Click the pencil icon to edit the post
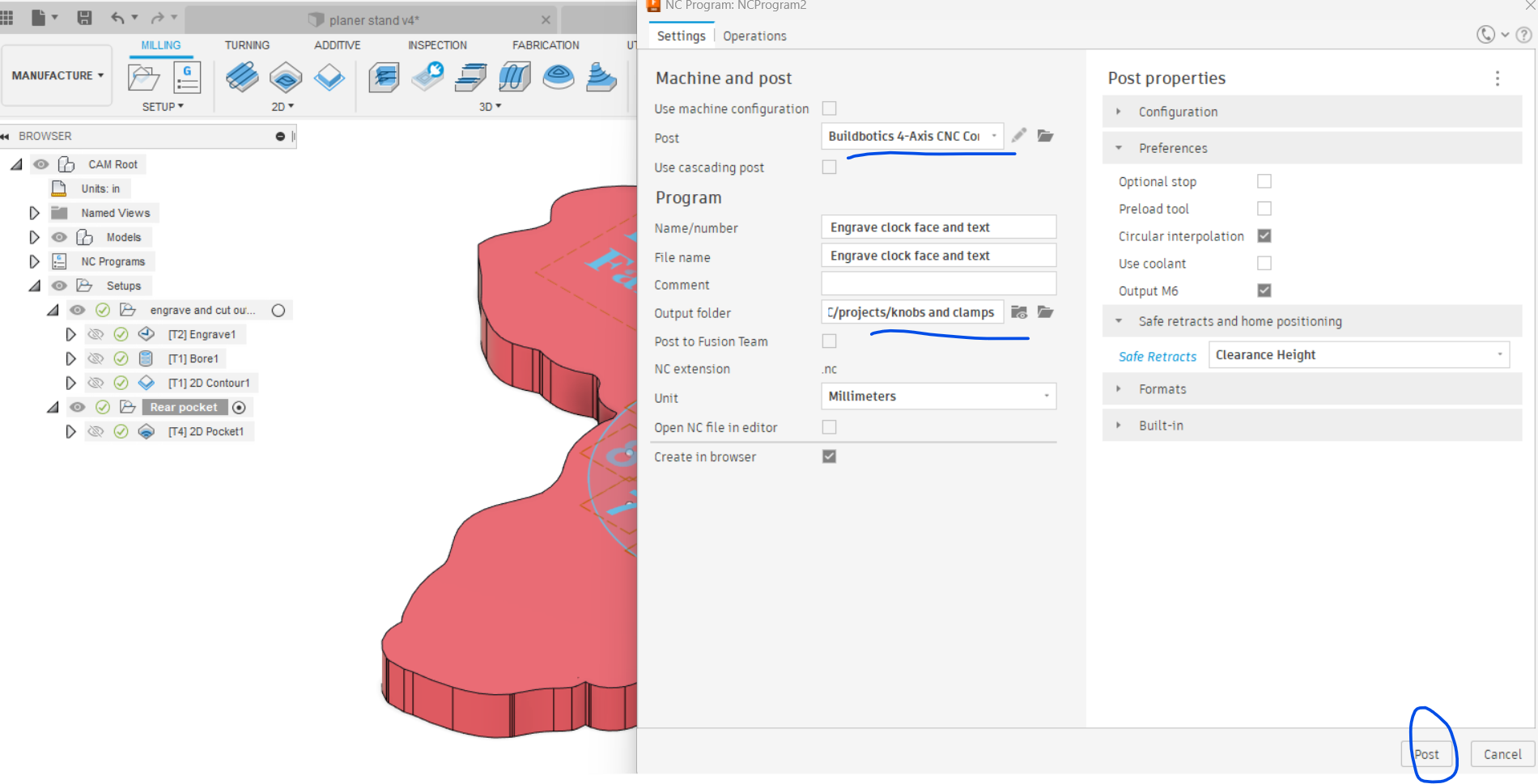The width and height of the screenshot is (1538, 784). point(1019,135)
